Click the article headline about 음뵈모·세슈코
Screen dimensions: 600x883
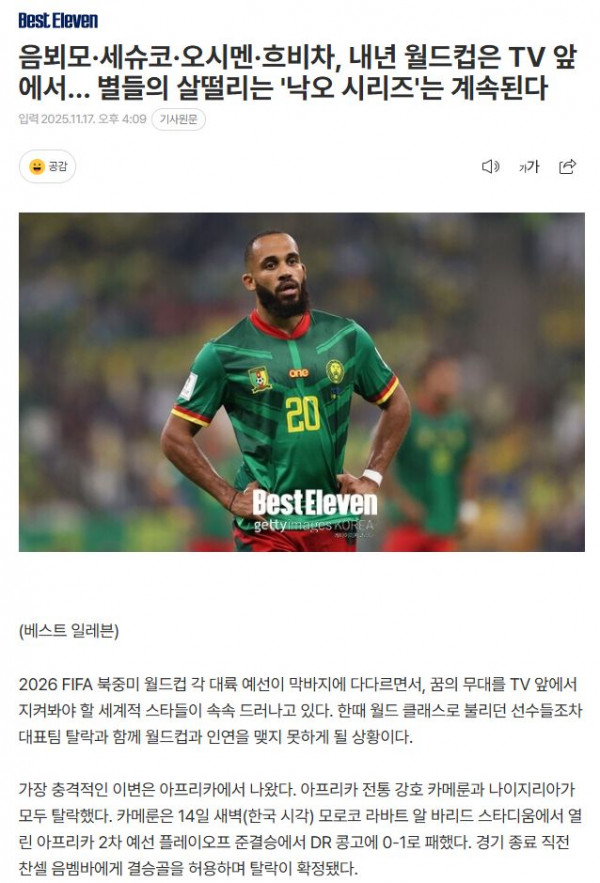click(297, 72)
